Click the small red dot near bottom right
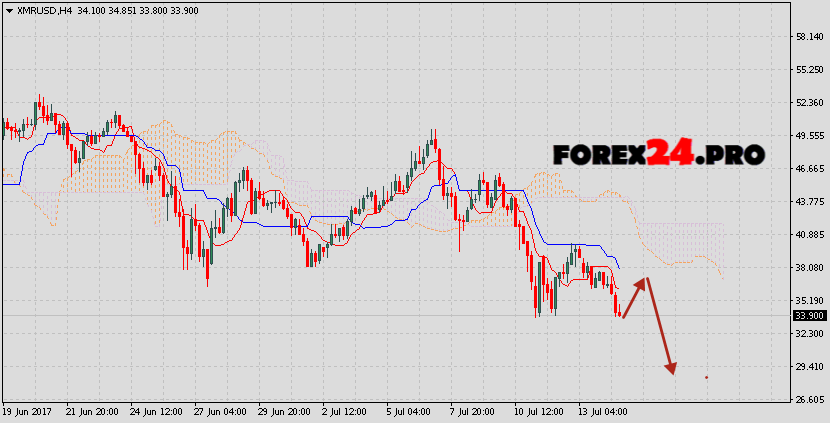 coord(706,377)
